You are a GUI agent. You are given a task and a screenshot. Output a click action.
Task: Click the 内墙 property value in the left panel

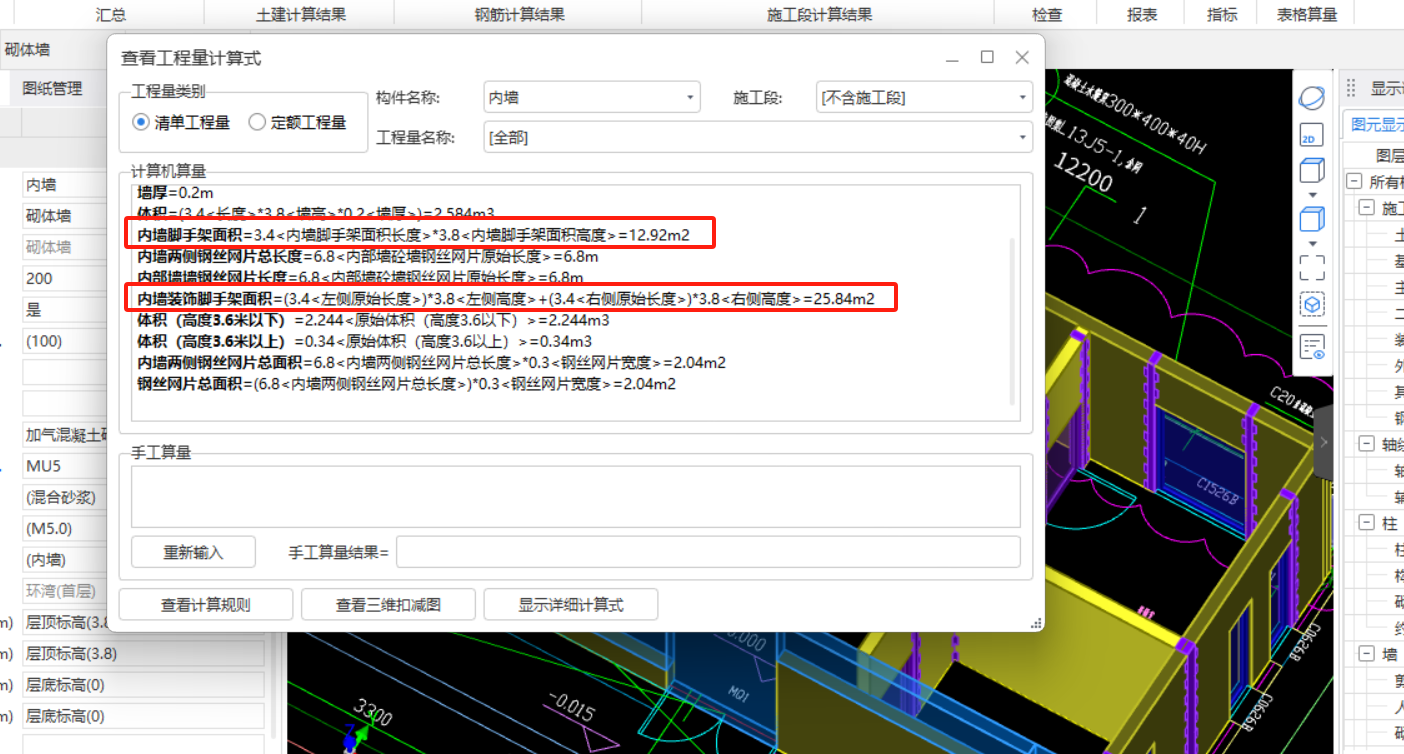64,185
